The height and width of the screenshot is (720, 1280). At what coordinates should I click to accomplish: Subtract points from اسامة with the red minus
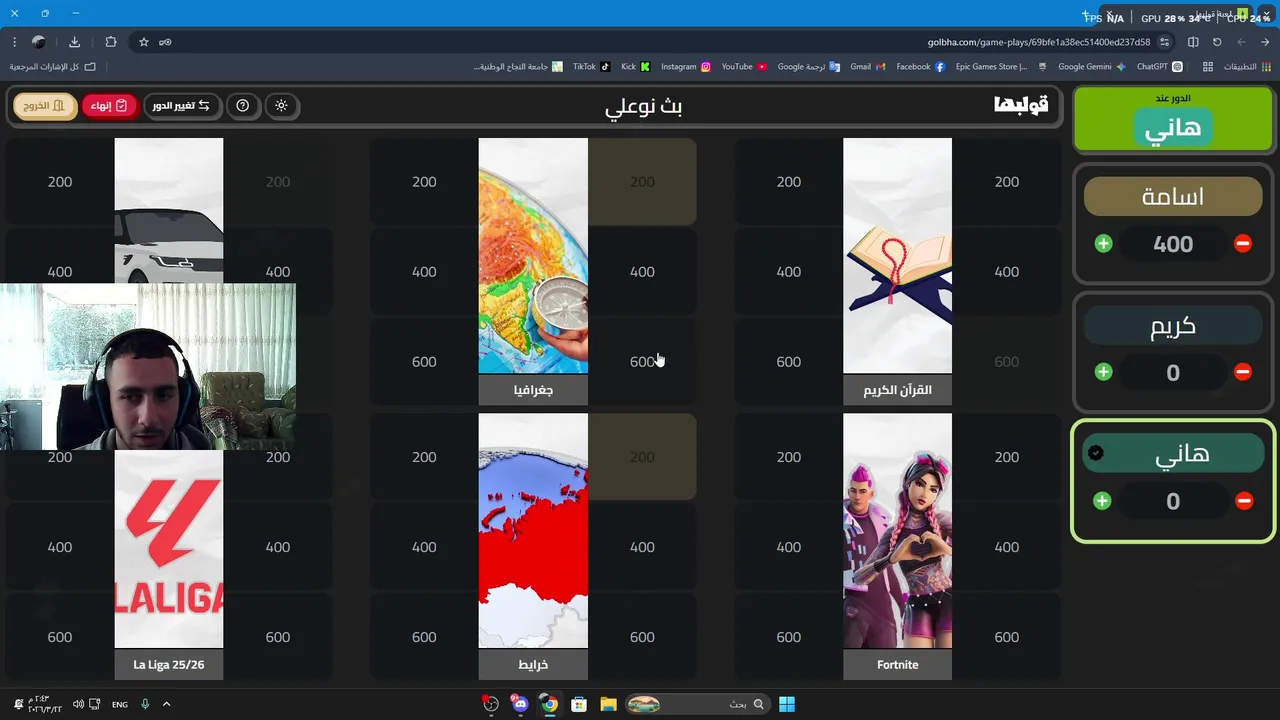coord(1243,243)
